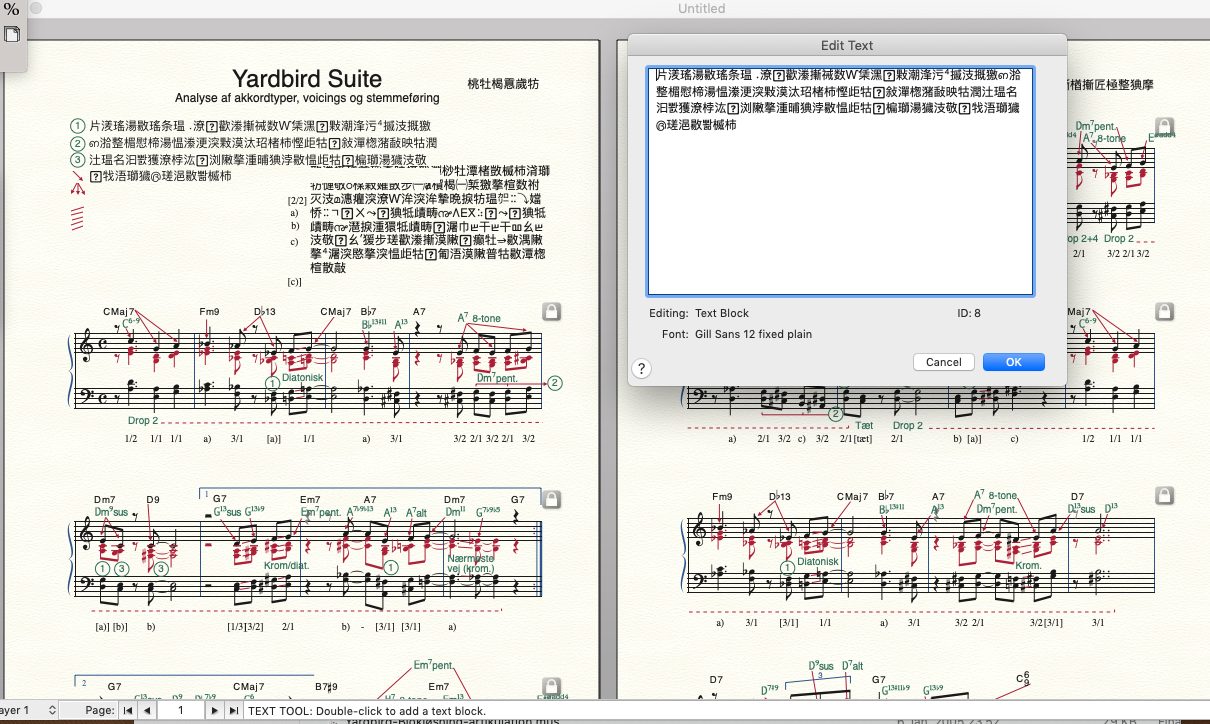The height and width of the screenshot is (724, 1210).
Task: Click the Edit Text dialog title bar
Action: pyautogui.click(x=846, y=45)
